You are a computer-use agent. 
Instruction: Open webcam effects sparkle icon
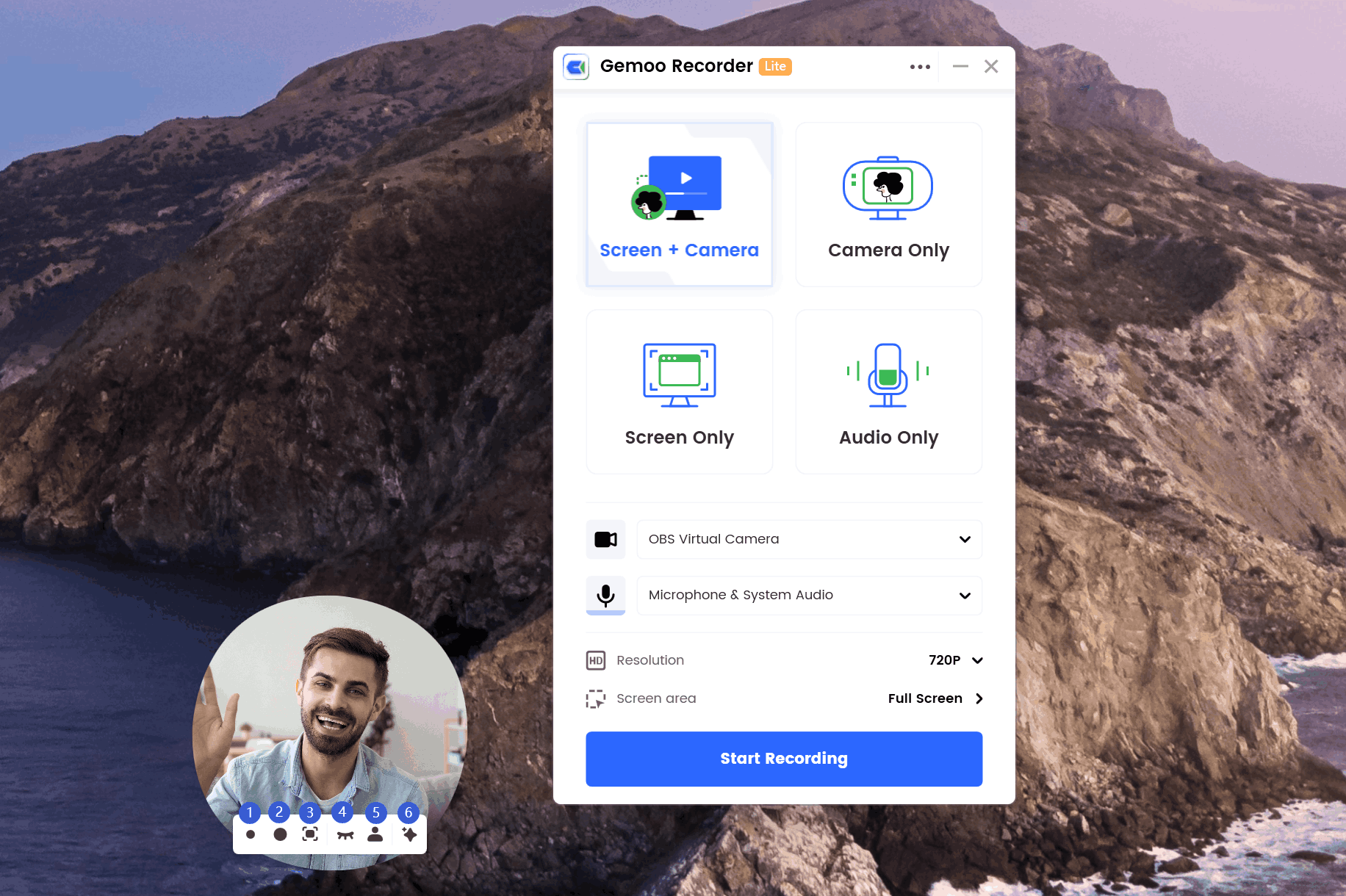click(409, 834)
